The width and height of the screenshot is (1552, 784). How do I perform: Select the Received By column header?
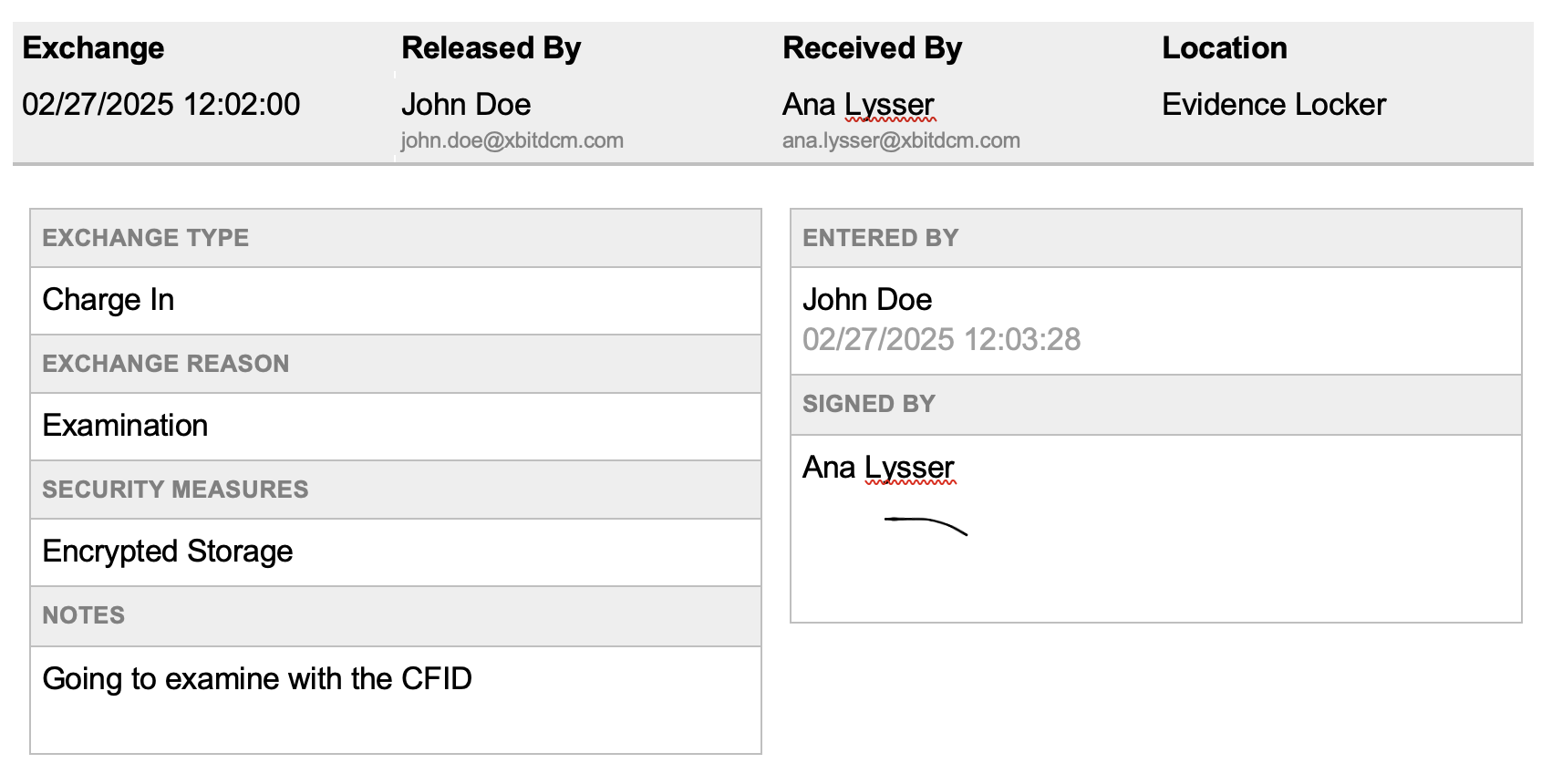coord(872,47)
